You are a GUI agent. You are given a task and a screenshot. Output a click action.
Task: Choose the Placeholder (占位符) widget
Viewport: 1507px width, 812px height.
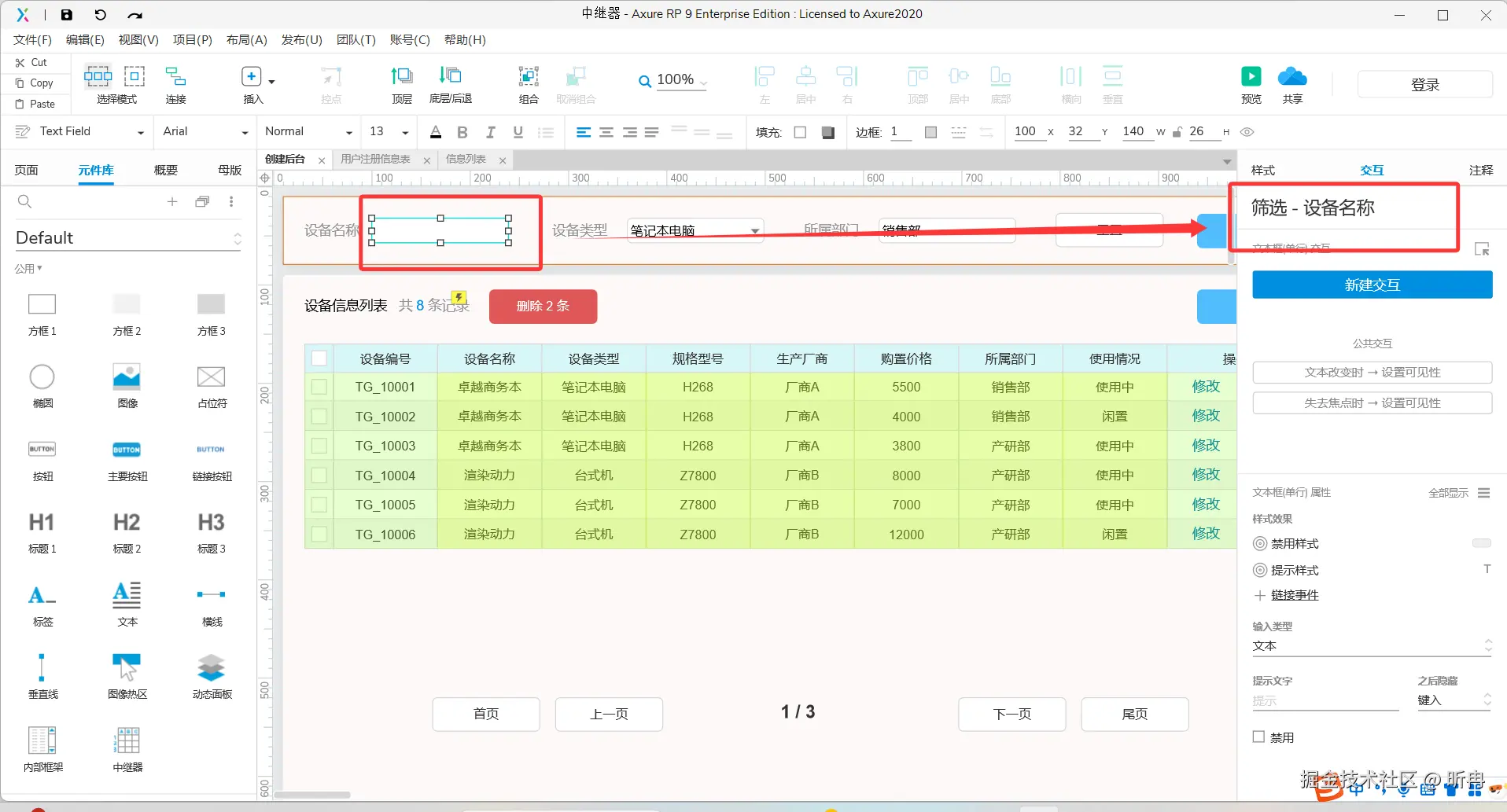point(212,385)
